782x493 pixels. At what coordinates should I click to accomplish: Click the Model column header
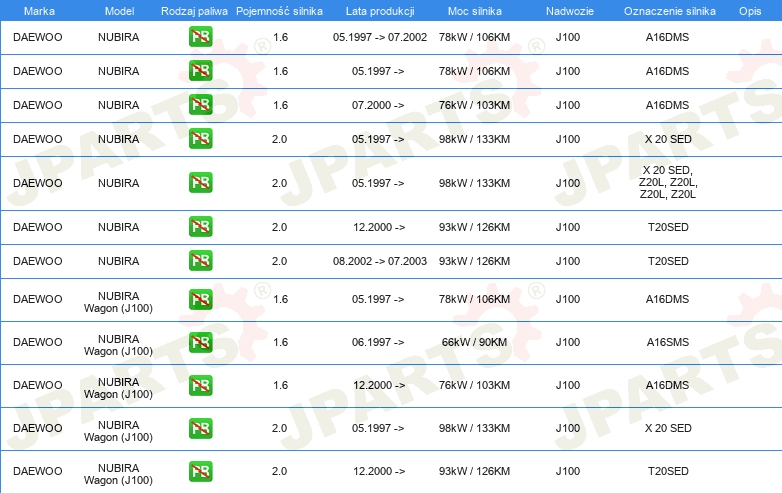(119, 11)
